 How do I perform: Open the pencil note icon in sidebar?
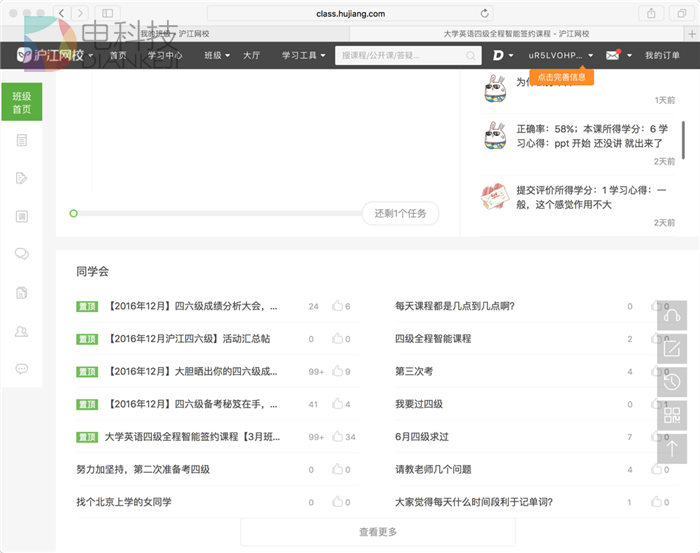(x=21, y=178)
